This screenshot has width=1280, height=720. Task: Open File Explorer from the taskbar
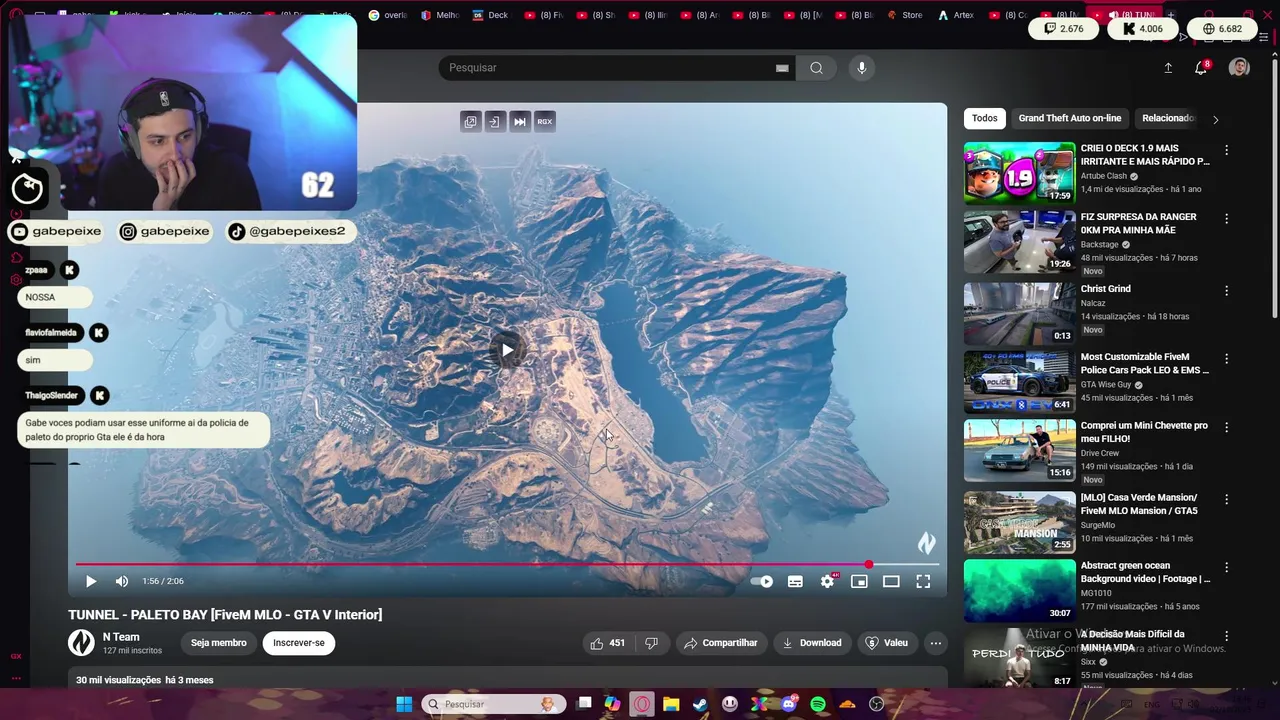click(x=671, y=704)
